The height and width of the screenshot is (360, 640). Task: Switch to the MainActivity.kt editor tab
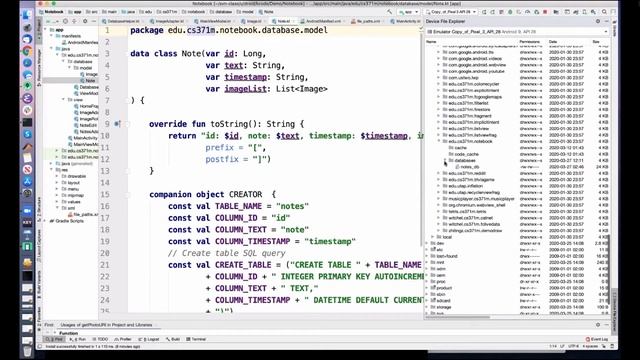[407, 21]
